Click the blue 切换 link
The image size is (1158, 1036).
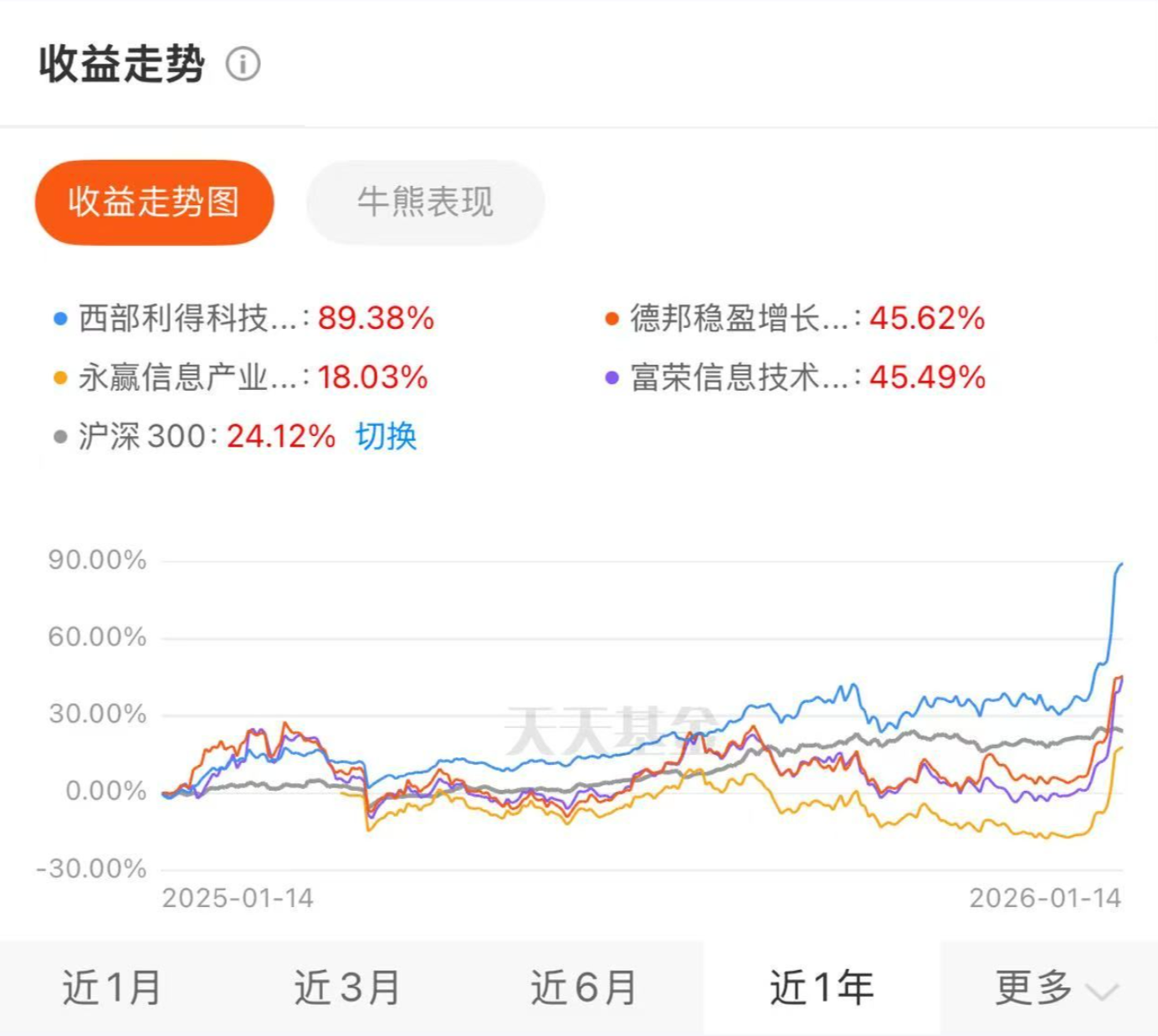point(386,437)
